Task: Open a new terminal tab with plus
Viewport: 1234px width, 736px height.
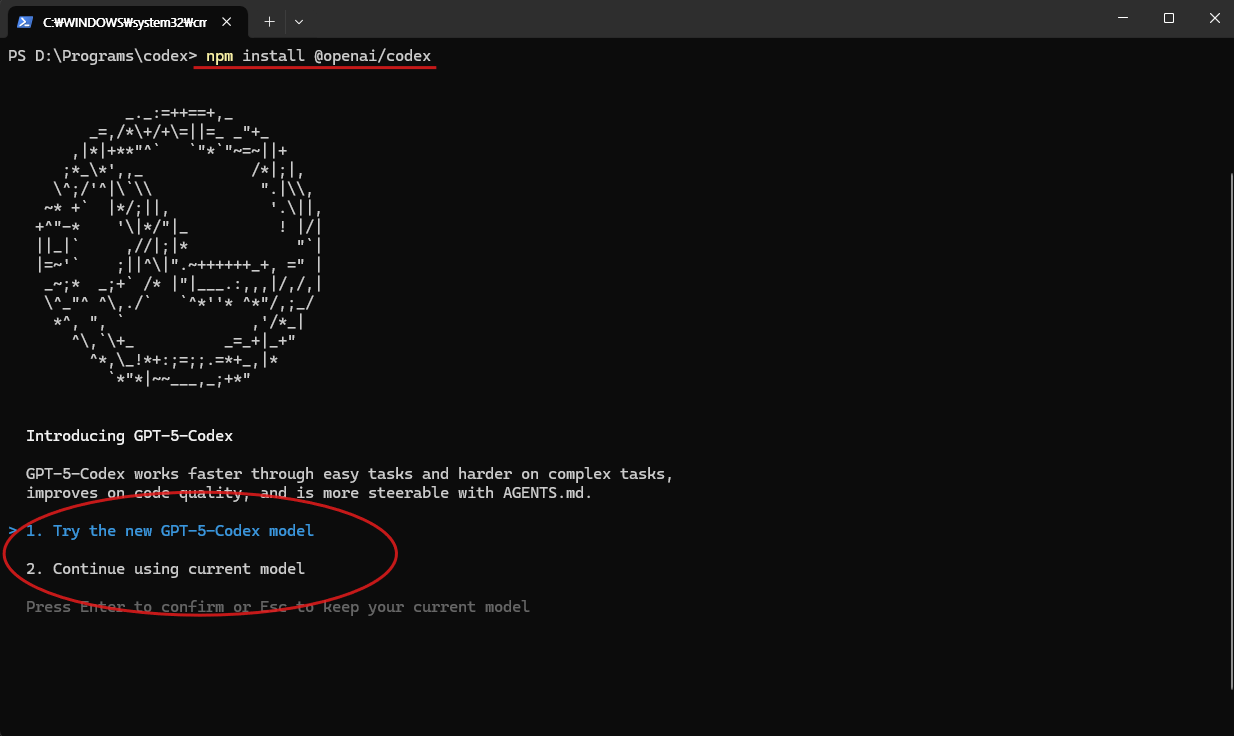Action: point(269,20)
